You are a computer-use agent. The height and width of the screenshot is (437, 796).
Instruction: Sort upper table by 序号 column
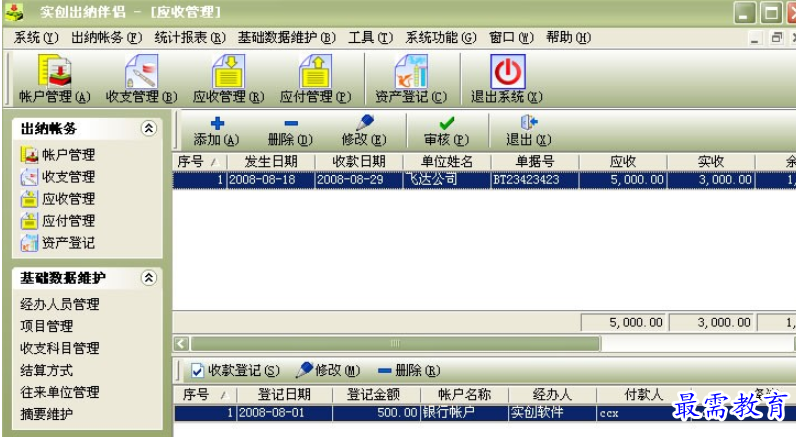[199, 162]
